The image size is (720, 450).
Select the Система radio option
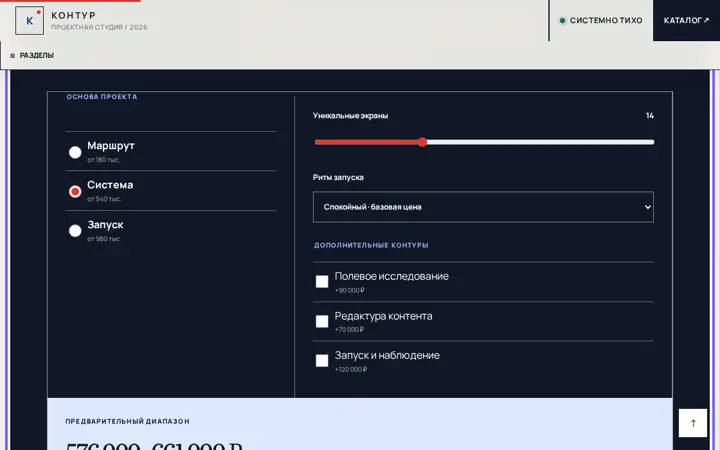click(x=75, y=191)
